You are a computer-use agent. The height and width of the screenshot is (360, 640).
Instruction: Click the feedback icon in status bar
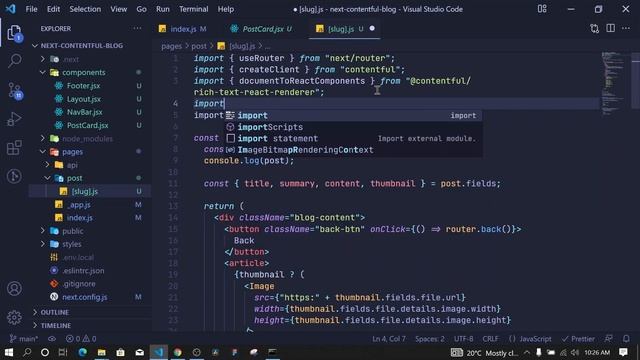point(609,338)
